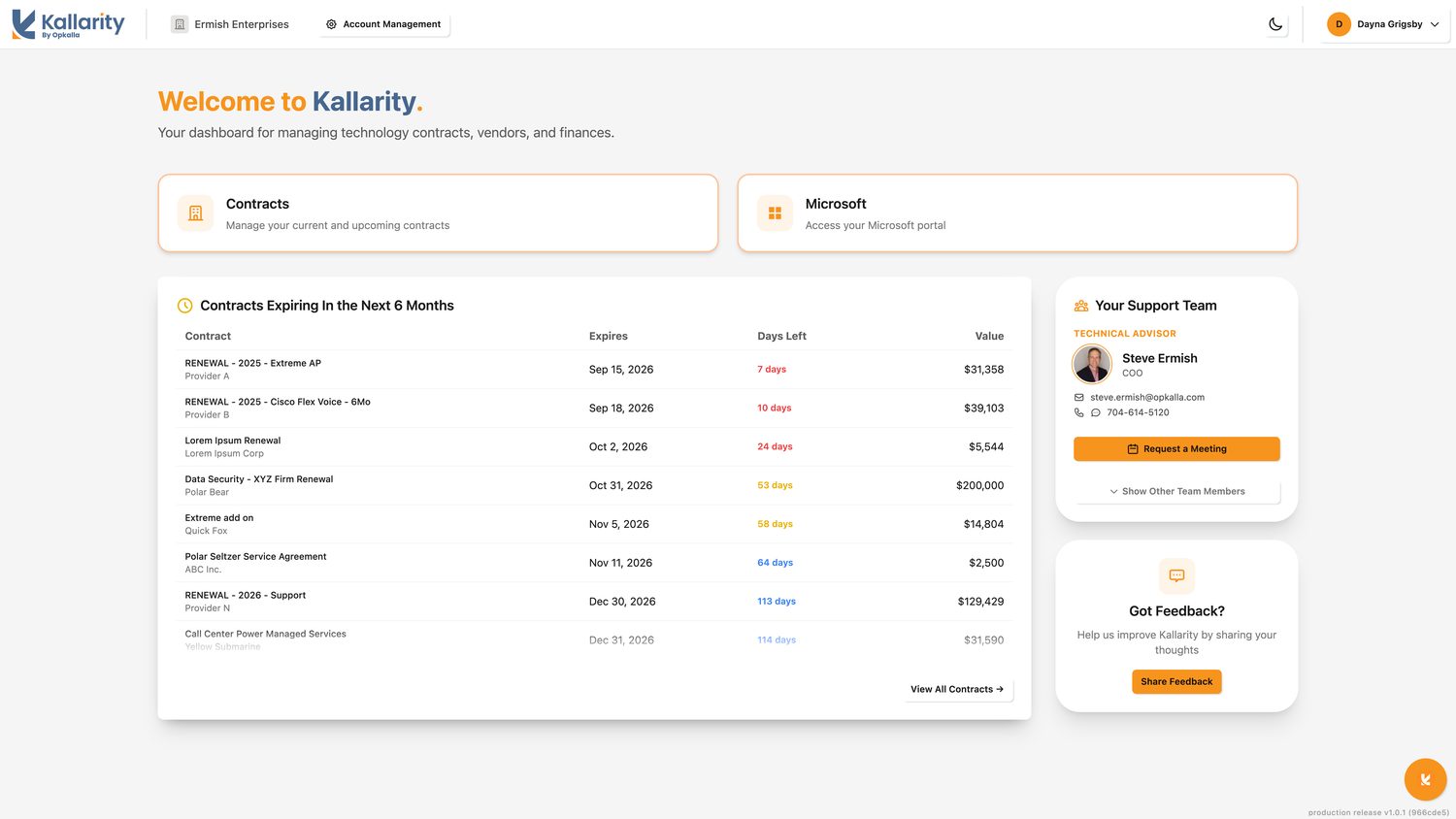Click the 113 days remaining label
The image size is (1456, 819).
pos(777,602)
